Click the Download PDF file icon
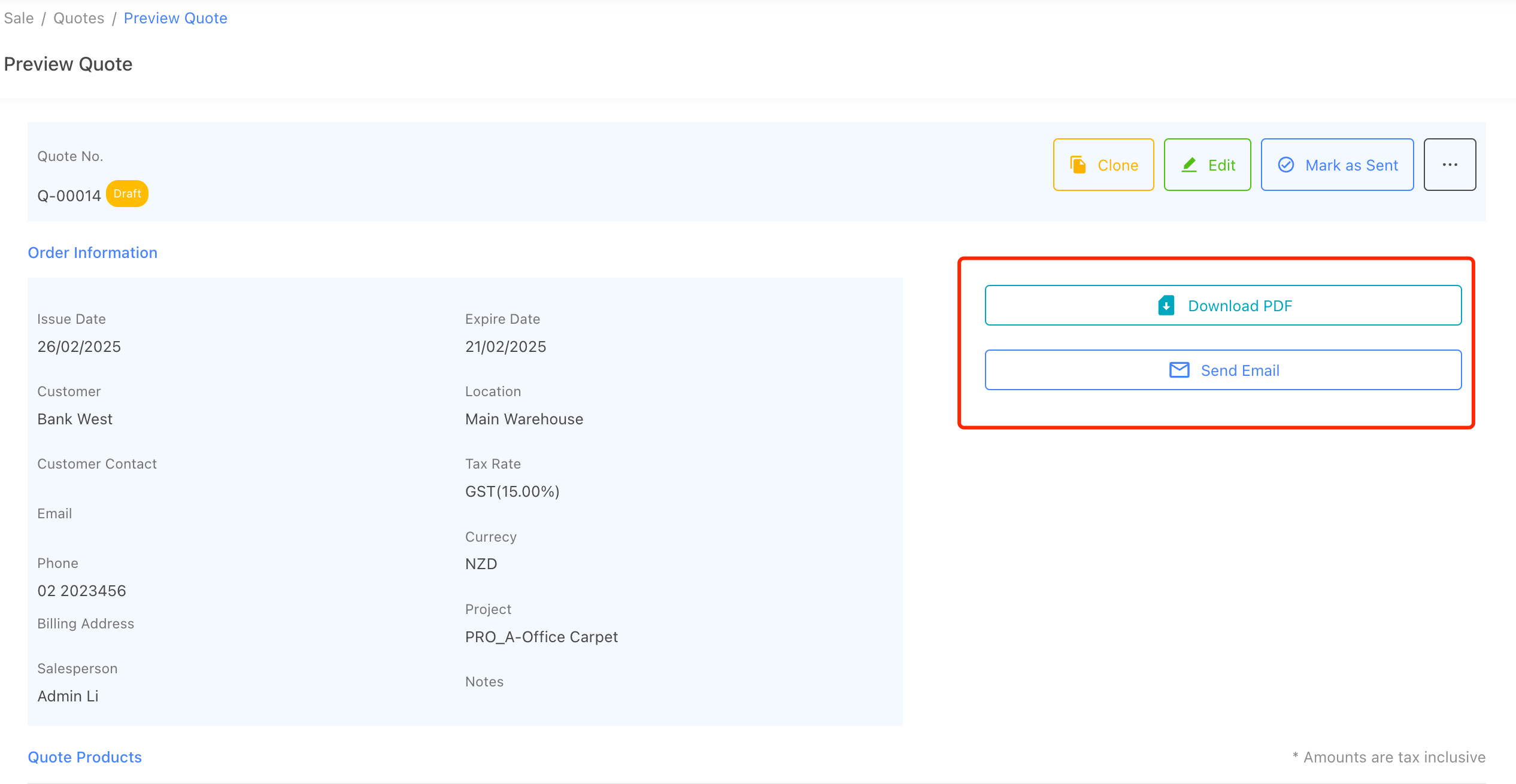The image size is (1516, 784). click(1166, 306)
